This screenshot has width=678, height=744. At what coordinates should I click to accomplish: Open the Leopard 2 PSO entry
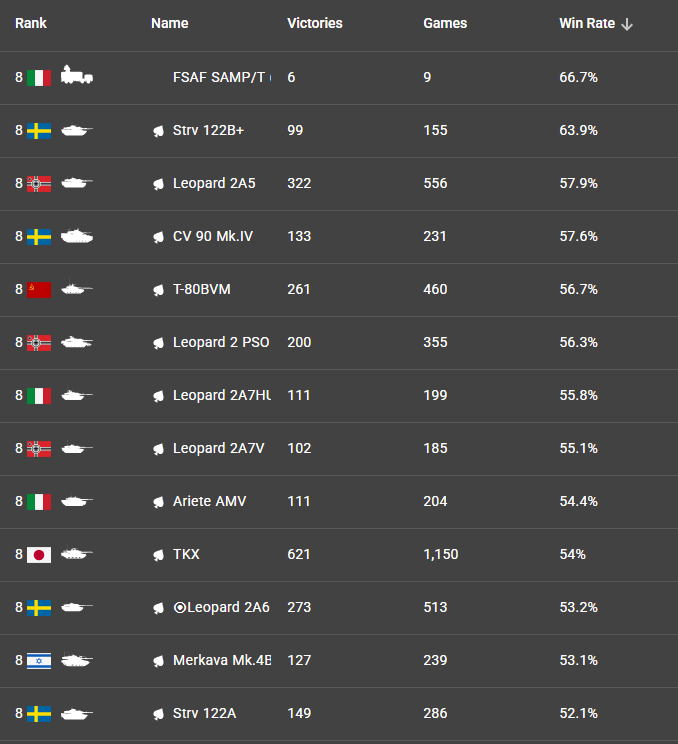220,342
